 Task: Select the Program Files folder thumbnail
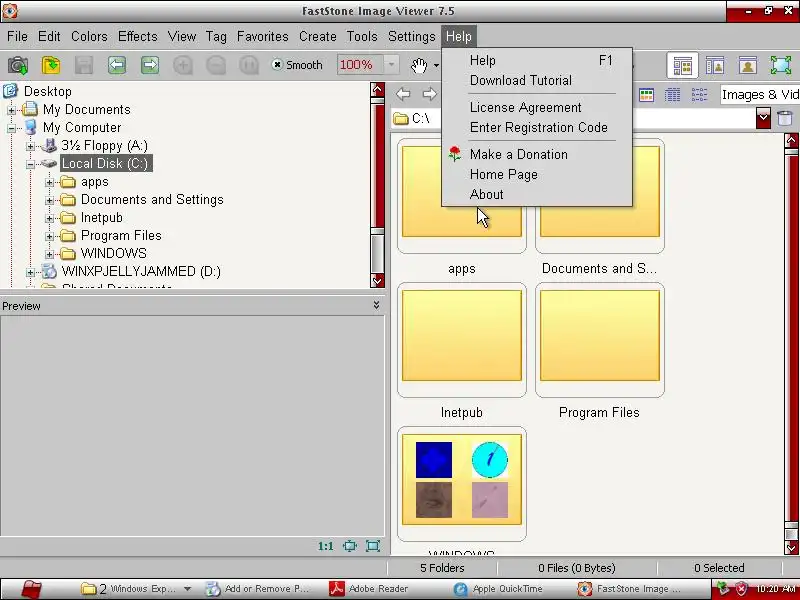tap(599, 340)
